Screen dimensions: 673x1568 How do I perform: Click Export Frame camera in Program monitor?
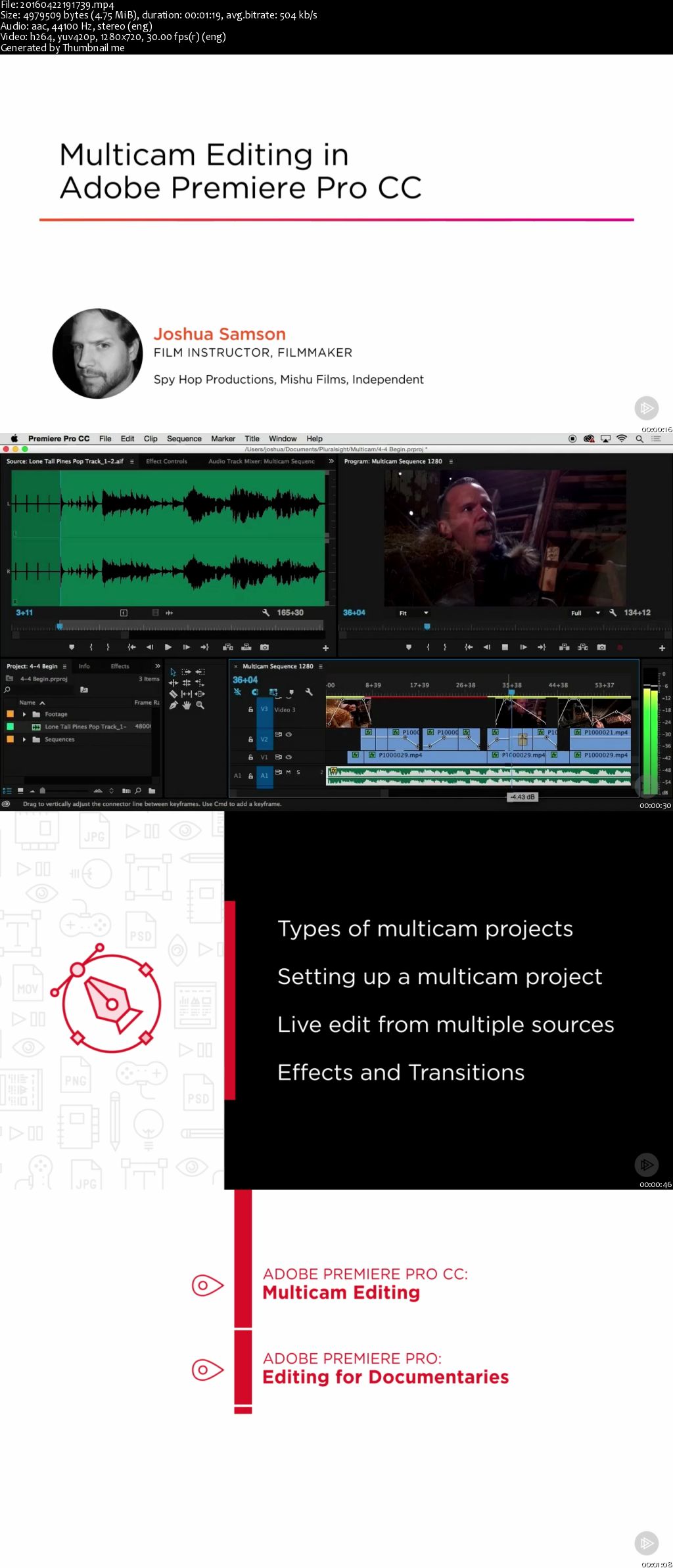(601, 647)
